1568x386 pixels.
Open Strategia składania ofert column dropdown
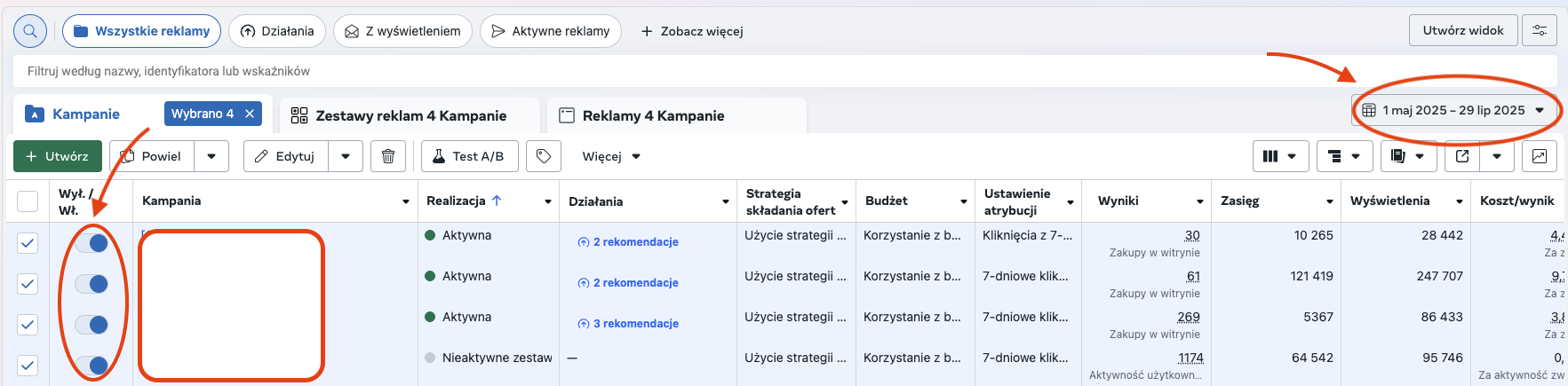(845, 201)
